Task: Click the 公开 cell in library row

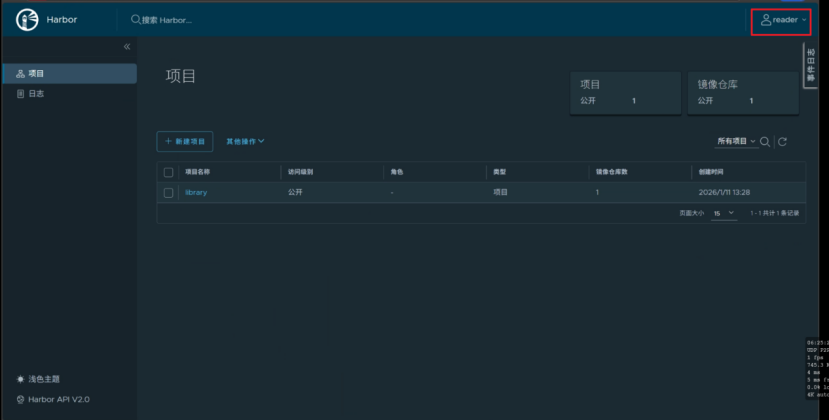Action: coord(295,193)
